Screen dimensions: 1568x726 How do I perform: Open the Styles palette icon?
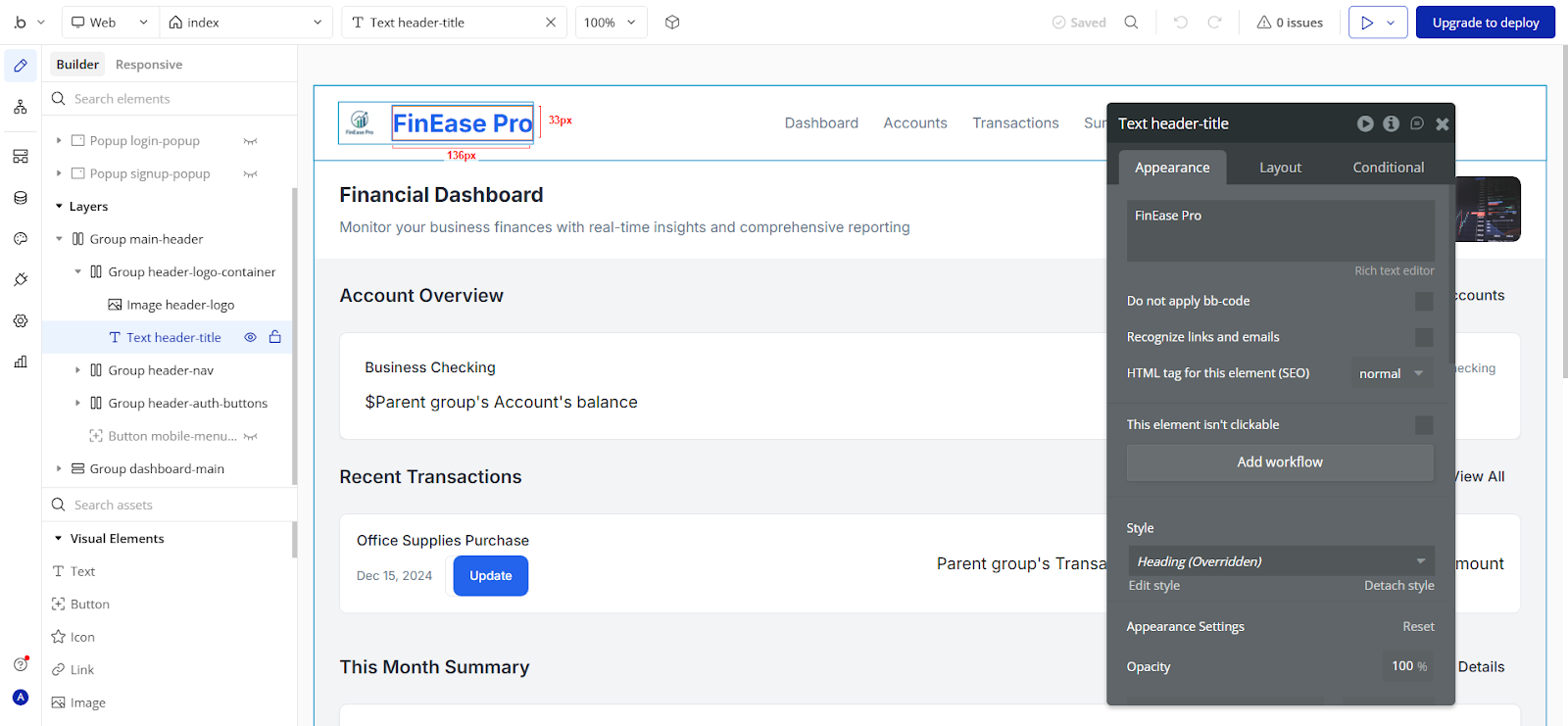click(x=21, y=239)
